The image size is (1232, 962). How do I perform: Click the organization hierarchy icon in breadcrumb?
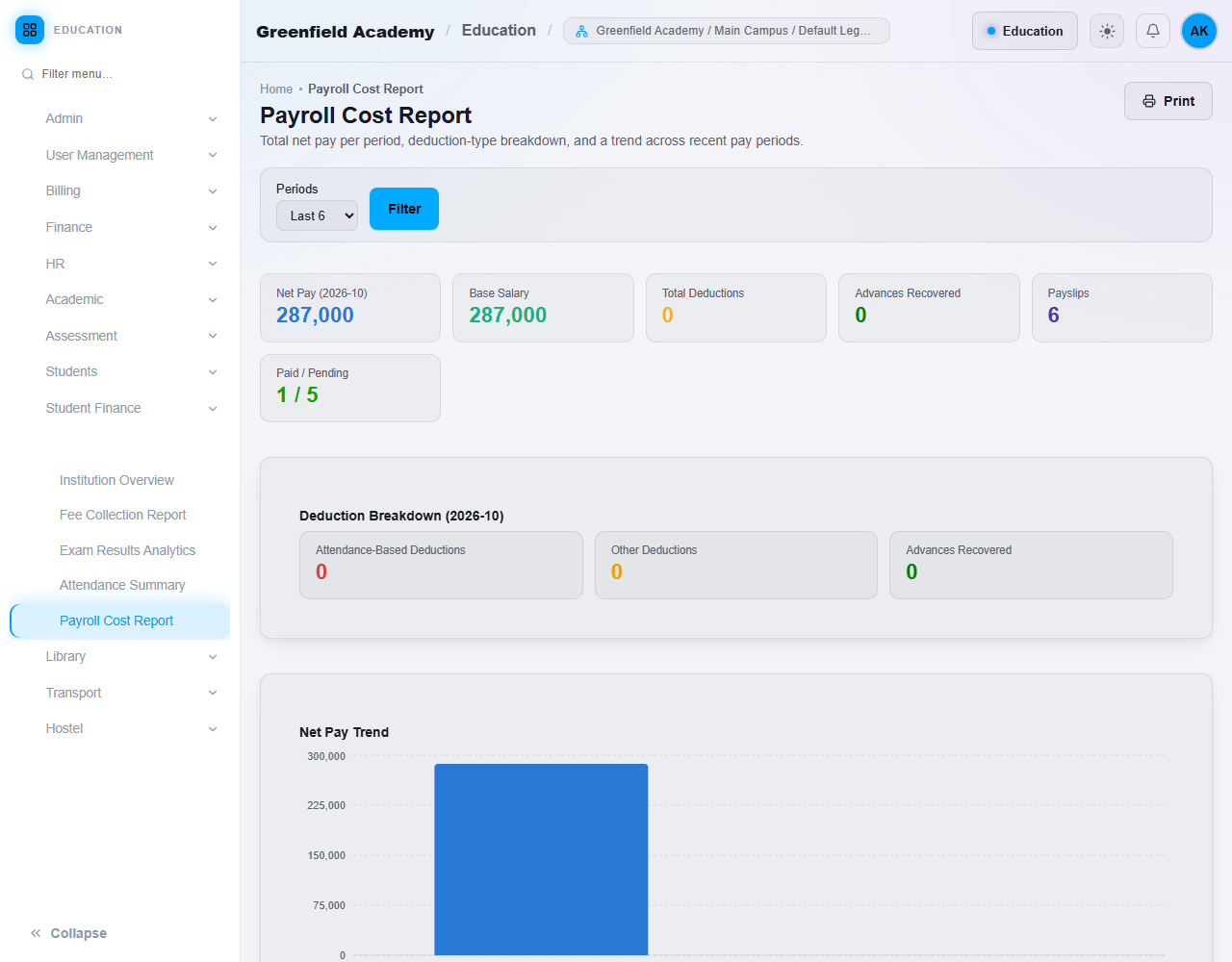[x=581, y=31]
